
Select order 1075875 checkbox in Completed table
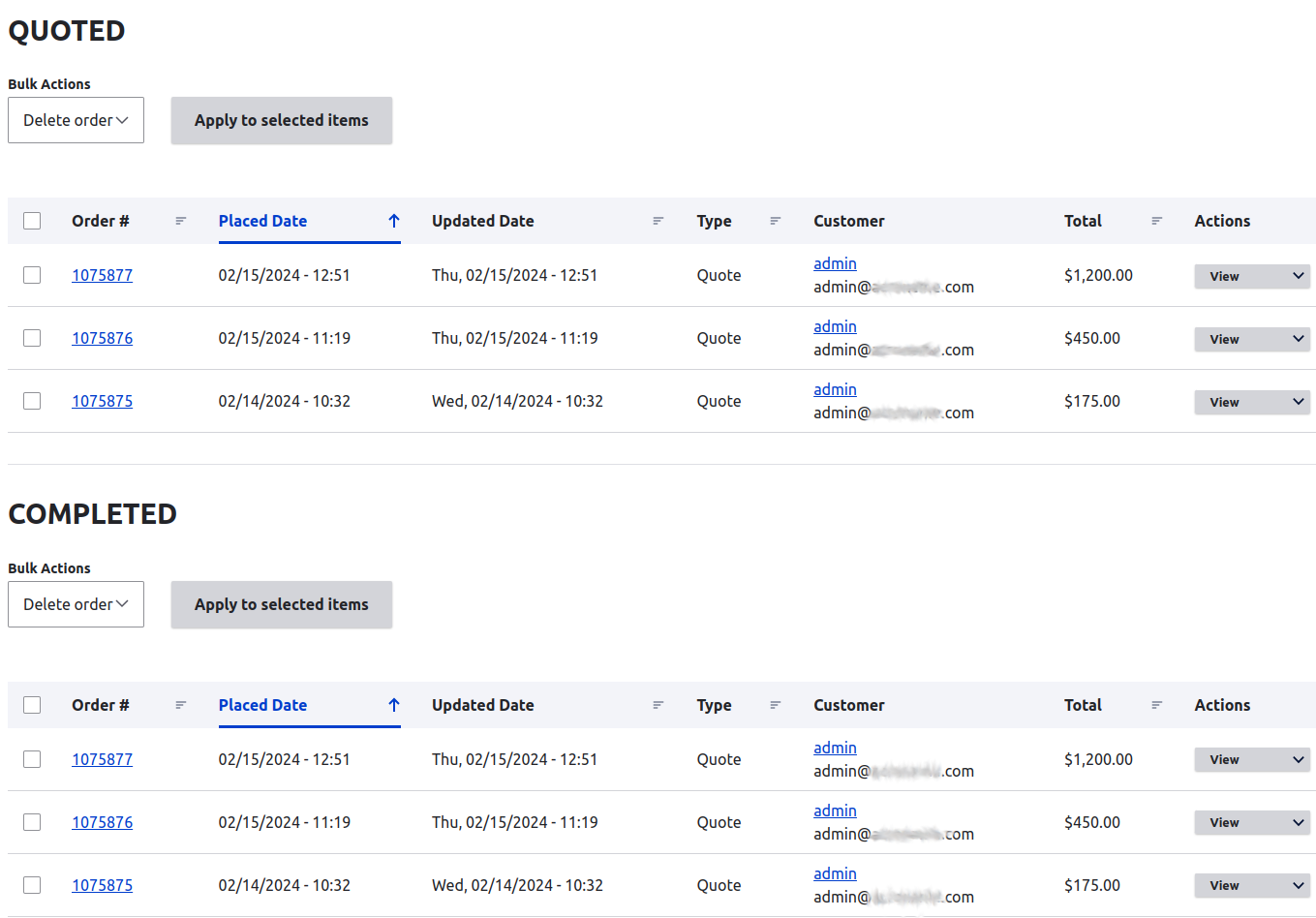tap(32, 885)
